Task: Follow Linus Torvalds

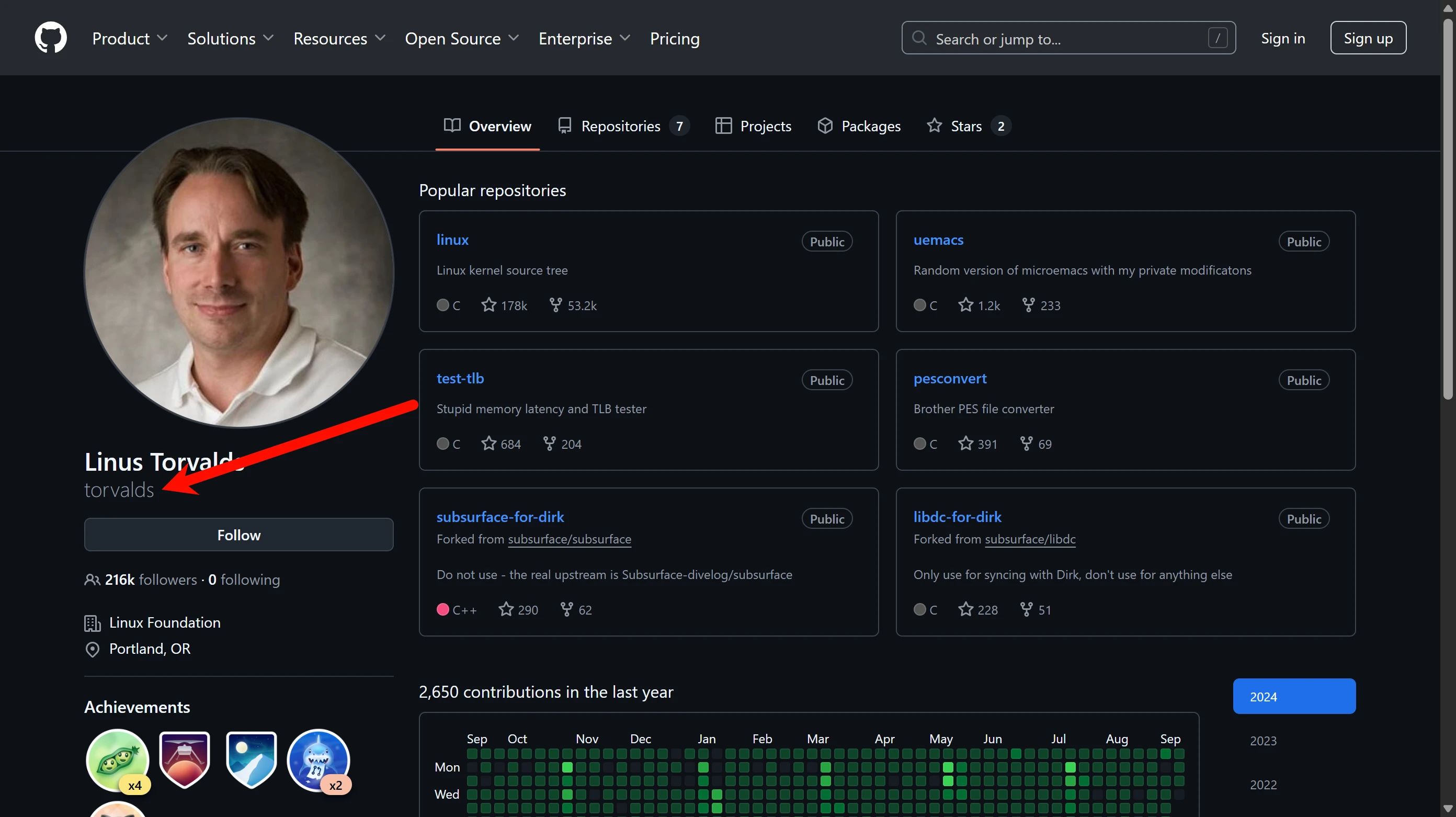Action: tap(238, 535)
